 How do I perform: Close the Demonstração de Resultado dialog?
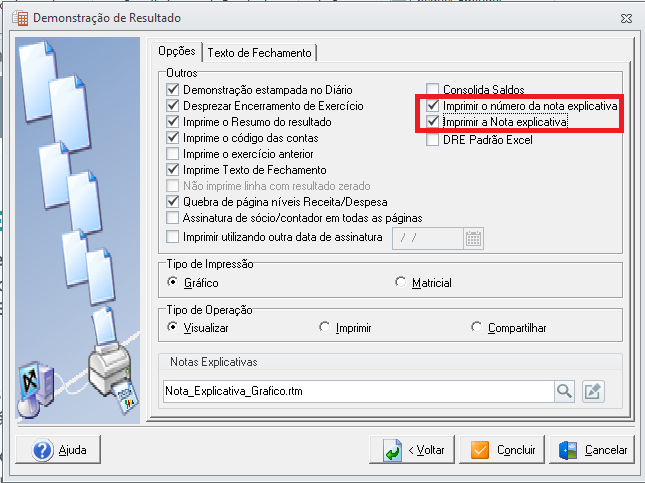[626, 19]
